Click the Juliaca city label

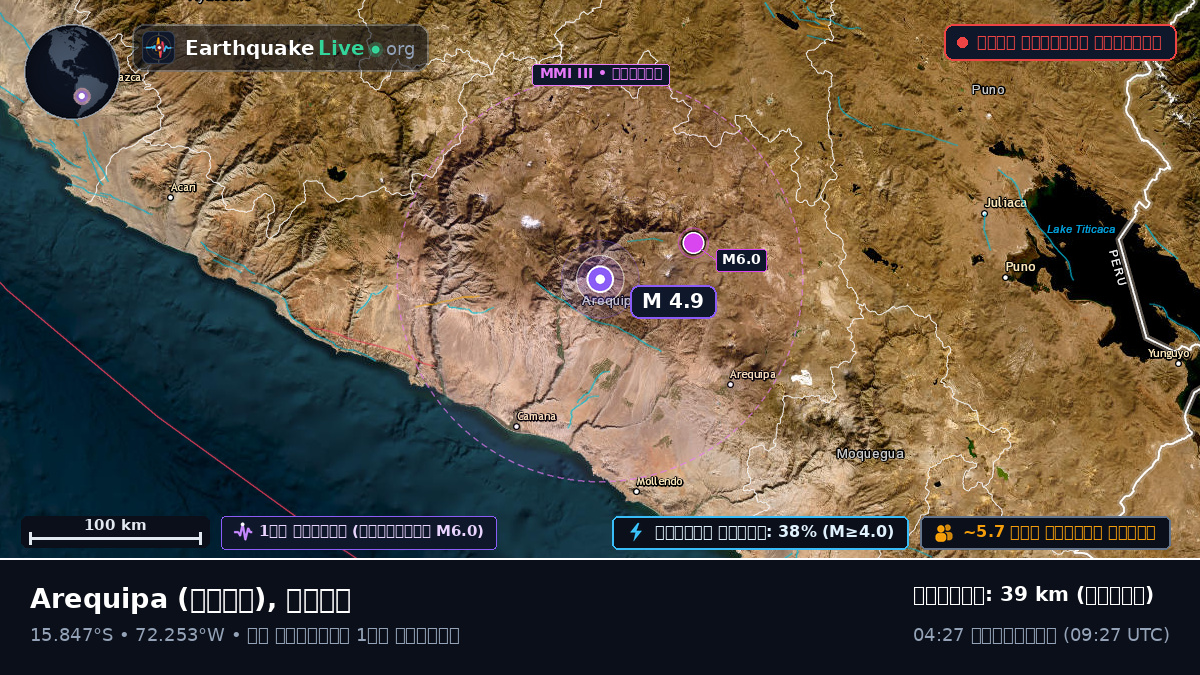coord(1005,203)
